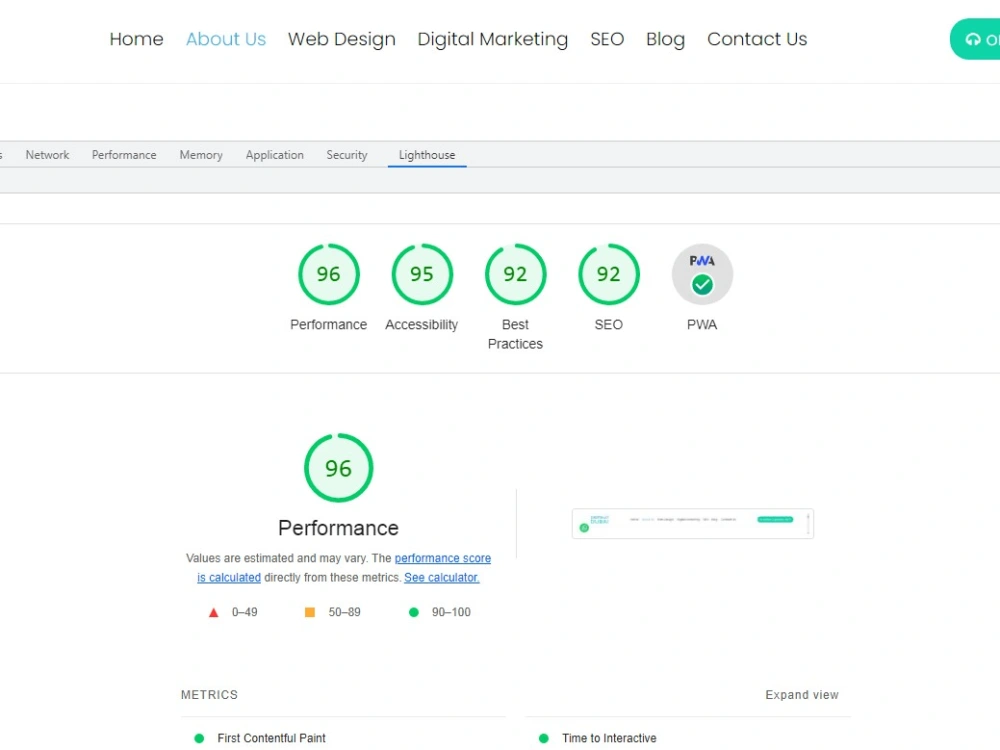Click the green dot beside Time to Interactive
The height and width of the screenshot is (750, 1000).
click(x=543, y=739)
